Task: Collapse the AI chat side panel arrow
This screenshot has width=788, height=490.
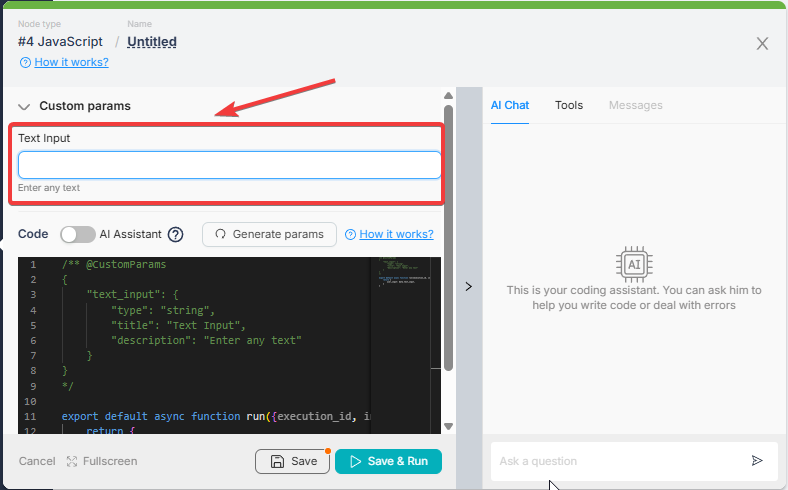Action: pos(470,286)
